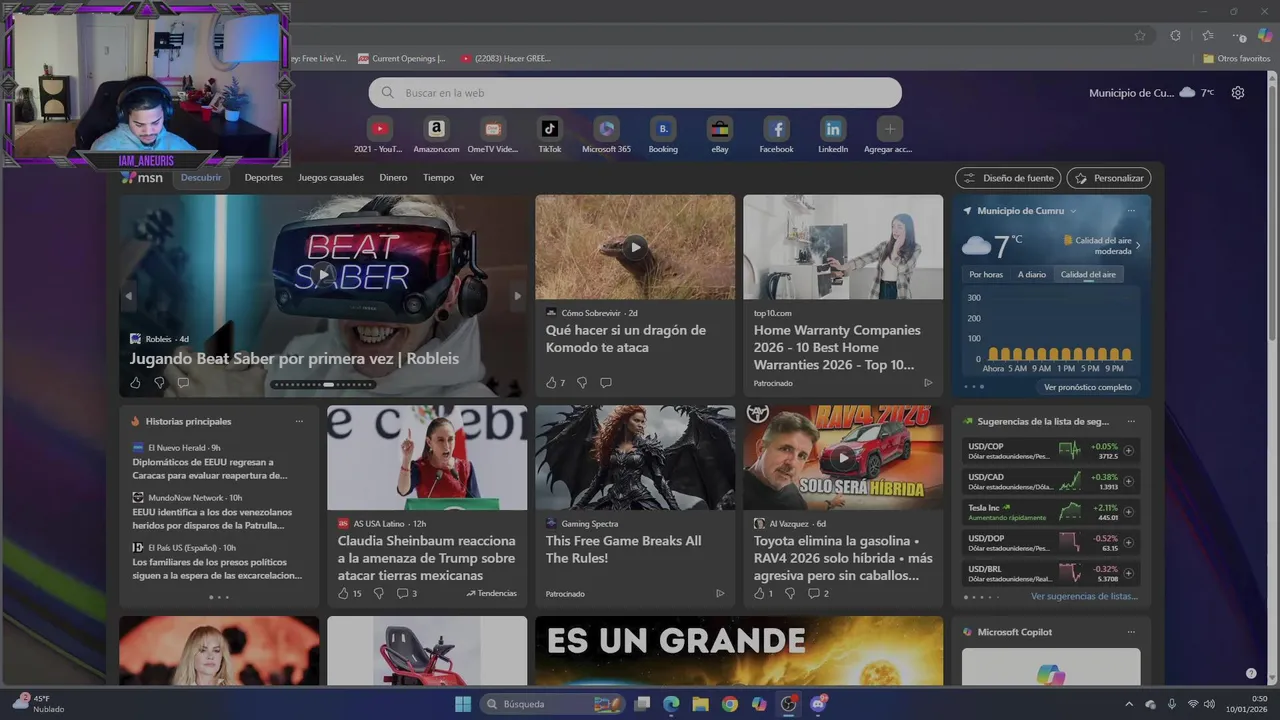This screenshot has height=720, width=1280.
Task: Switch to the Dinero tab
Action: pyautogui.click(x=393, y=178)
